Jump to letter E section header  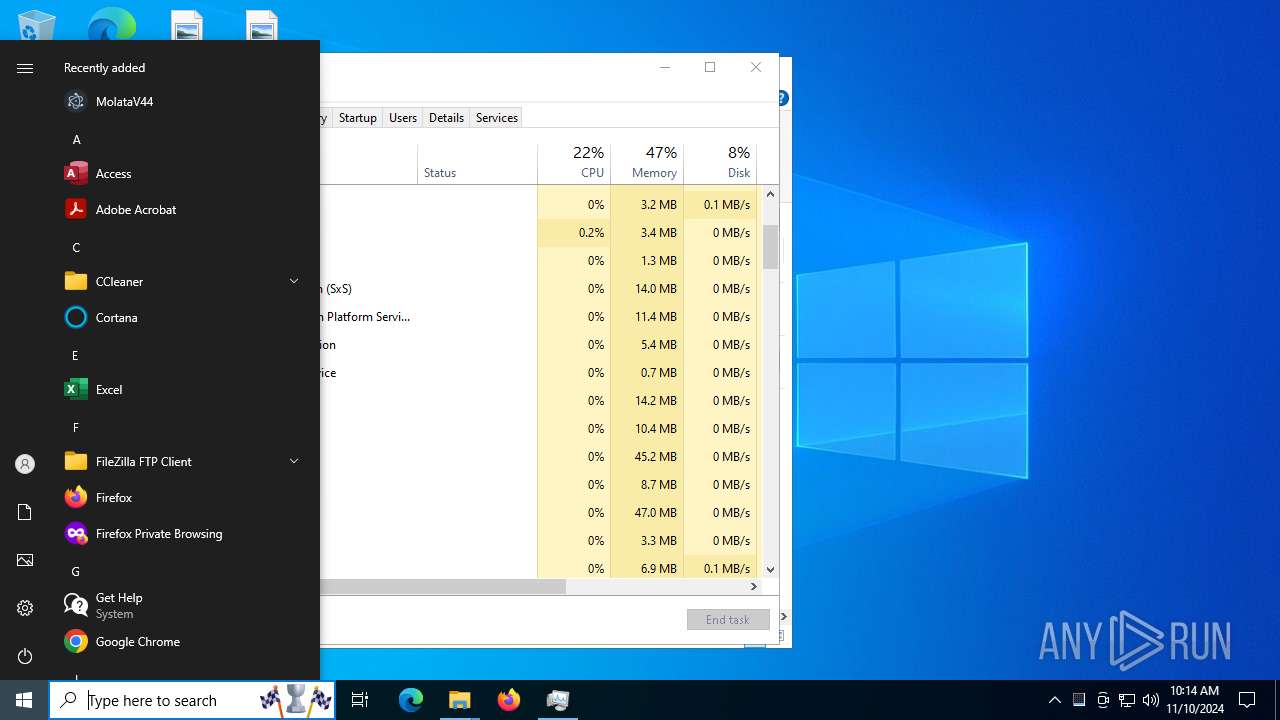(x=75, y=356)
